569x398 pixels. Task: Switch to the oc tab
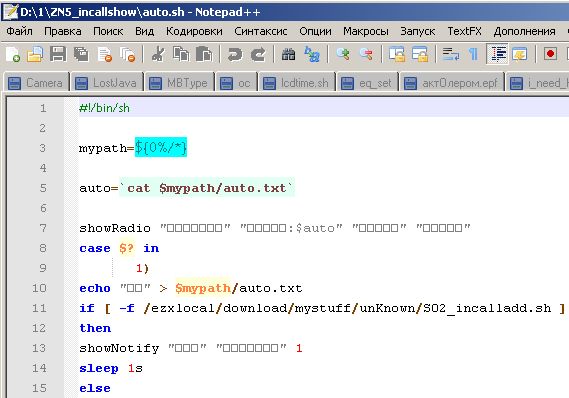(236, 83)
